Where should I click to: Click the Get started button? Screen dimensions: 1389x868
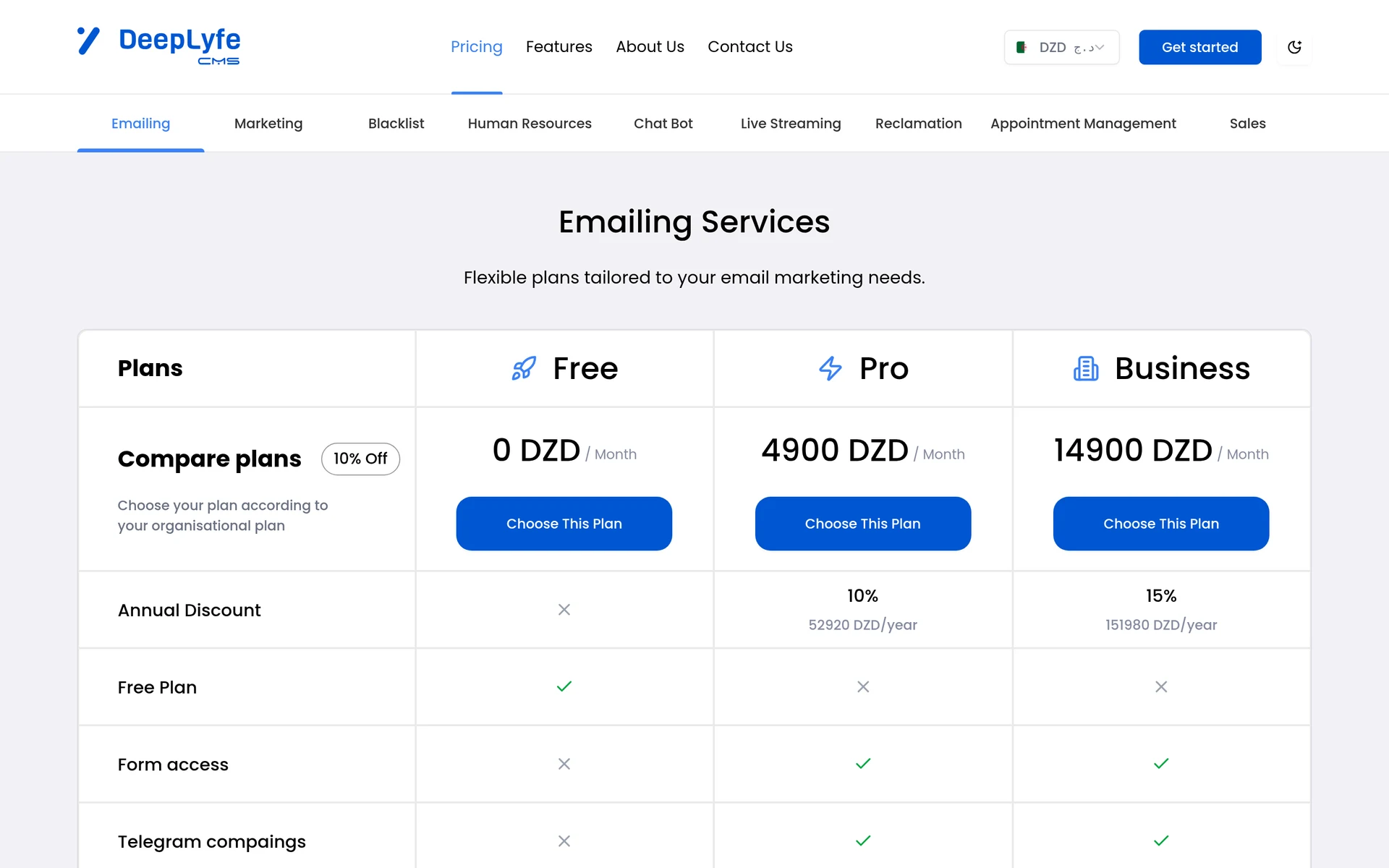pos(1199,47)
